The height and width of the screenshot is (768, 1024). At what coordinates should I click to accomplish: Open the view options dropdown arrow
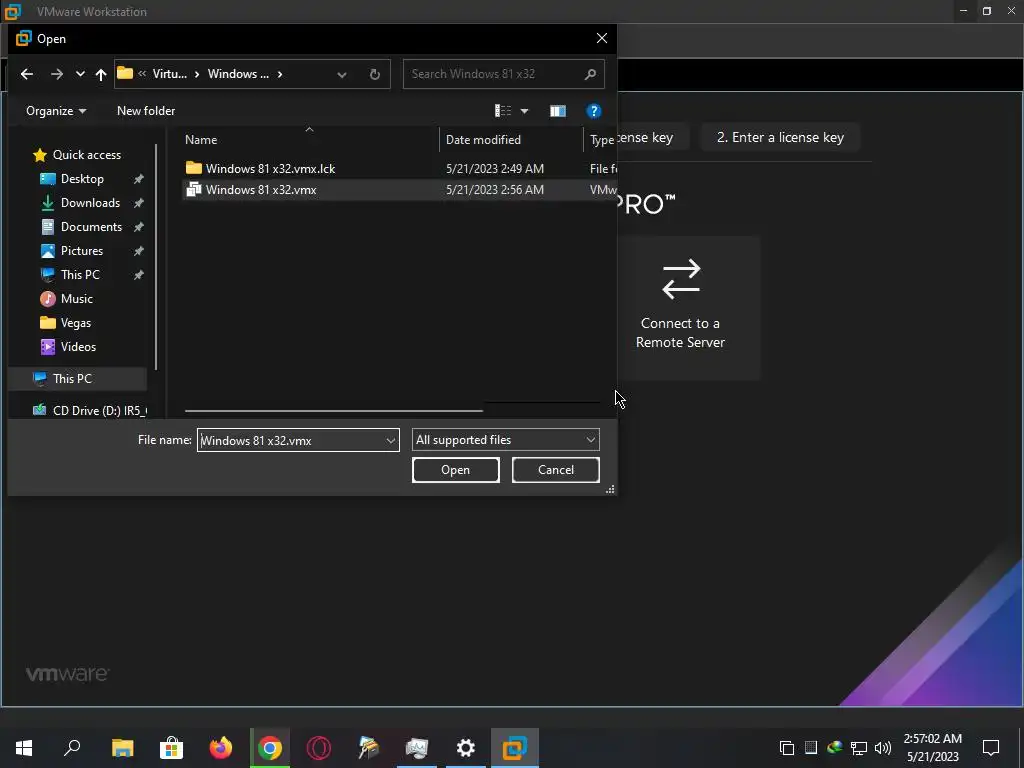click(x=524, y=112)
